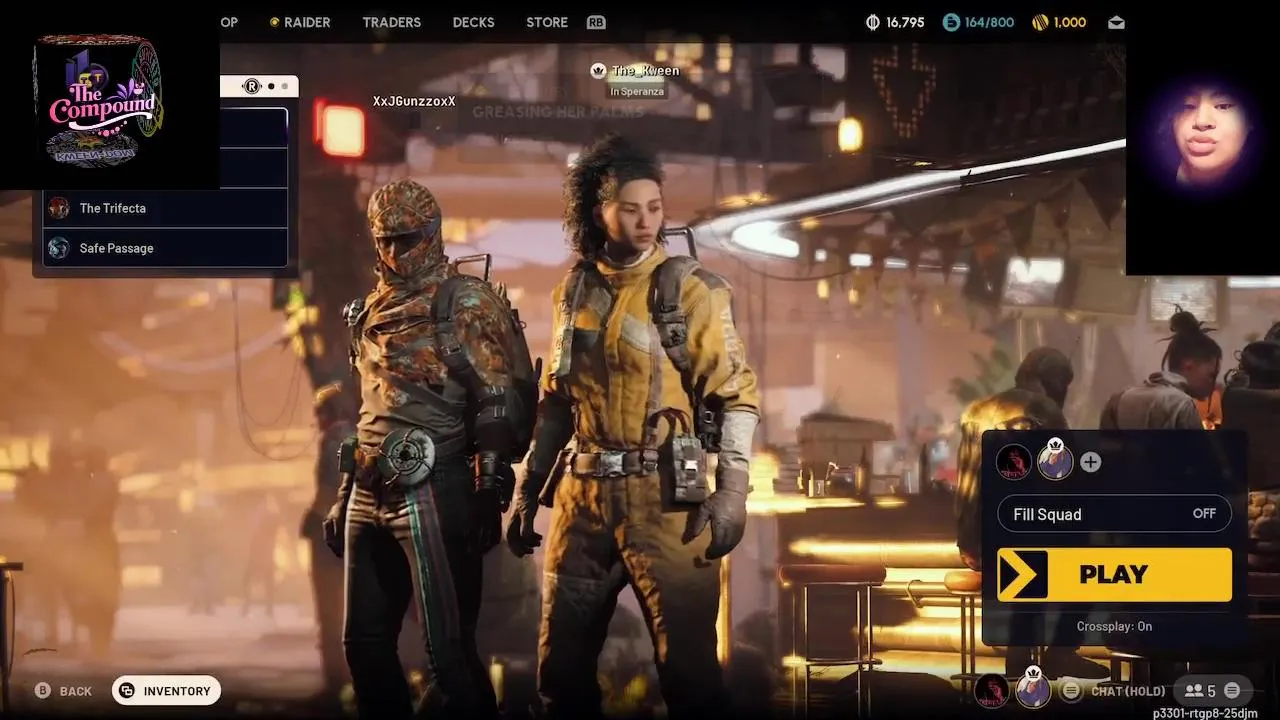Screen dimensions: 1280x720
Task: Open the social menu icon after player count
Action: (x=1232, y=691)
